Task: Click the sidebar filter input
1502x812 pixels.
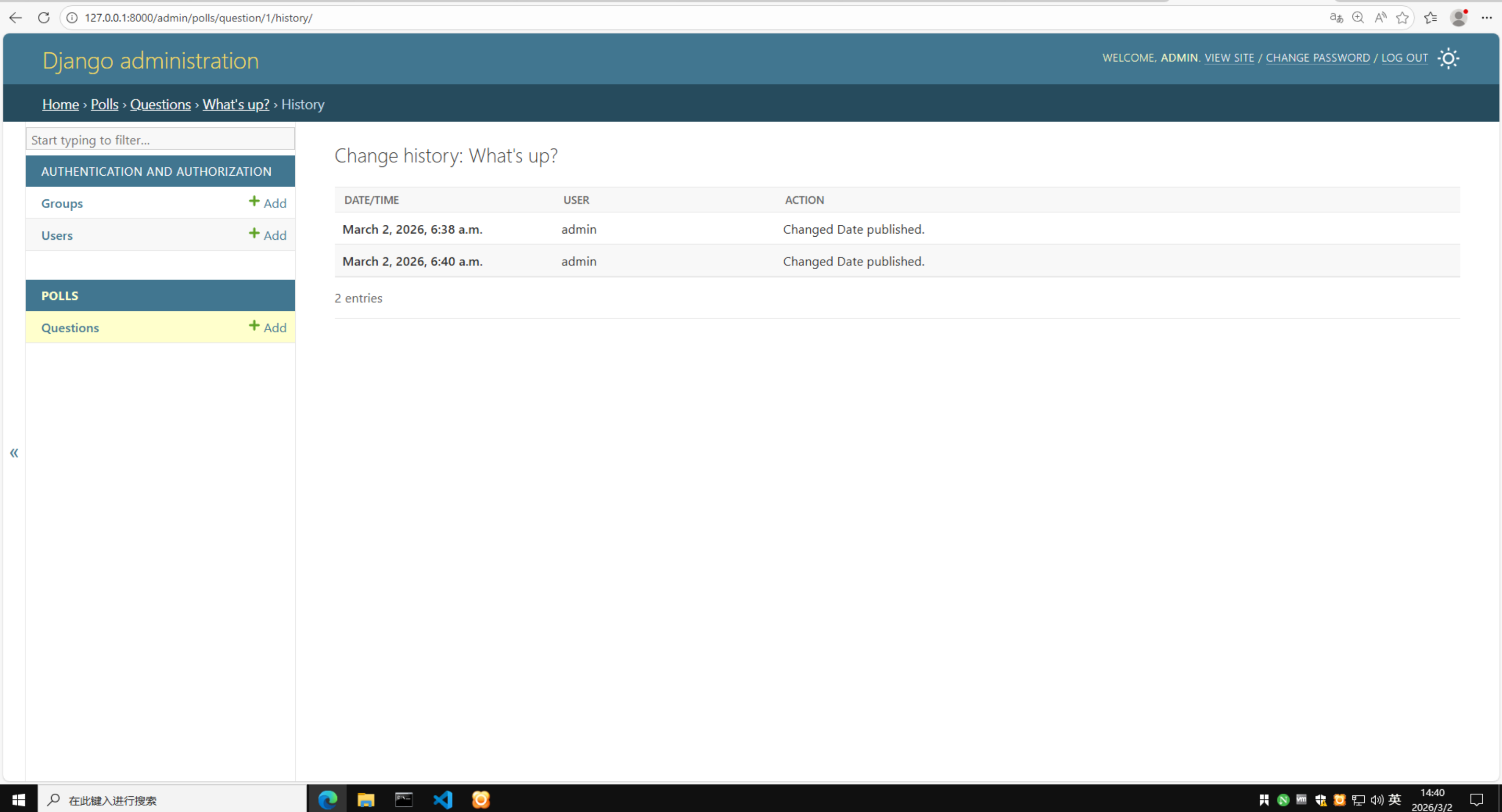Action: click(x=160, y=140)
